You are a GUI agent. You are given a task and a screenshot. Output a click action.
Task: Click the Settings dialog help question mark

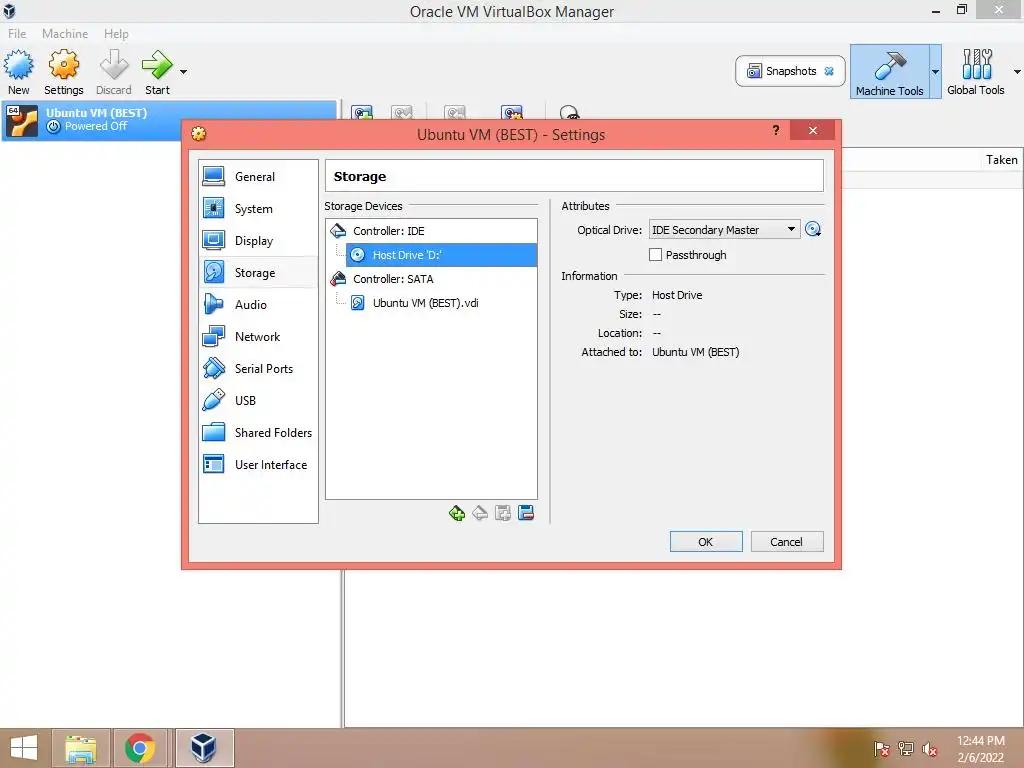pos(775,131)
